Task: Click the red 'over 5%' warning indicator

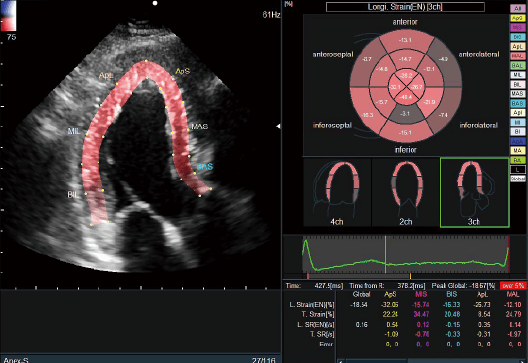Action: pyautogui.click(x=513, y=286)
